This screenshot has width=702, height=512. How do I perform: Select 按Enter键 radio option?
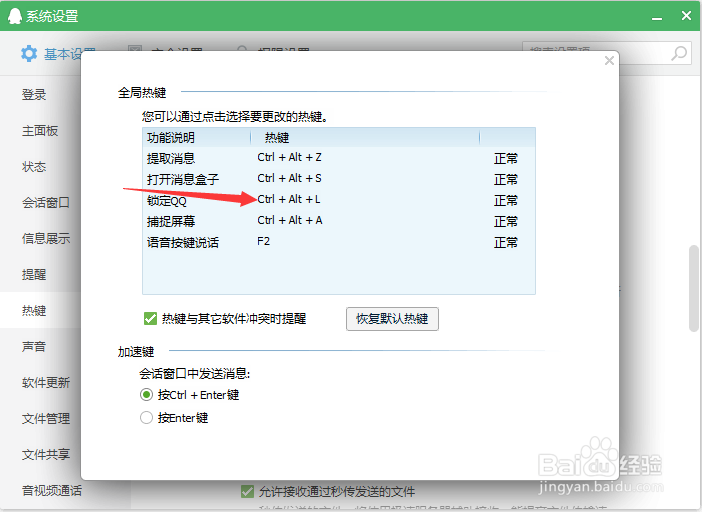pos(146,418)
